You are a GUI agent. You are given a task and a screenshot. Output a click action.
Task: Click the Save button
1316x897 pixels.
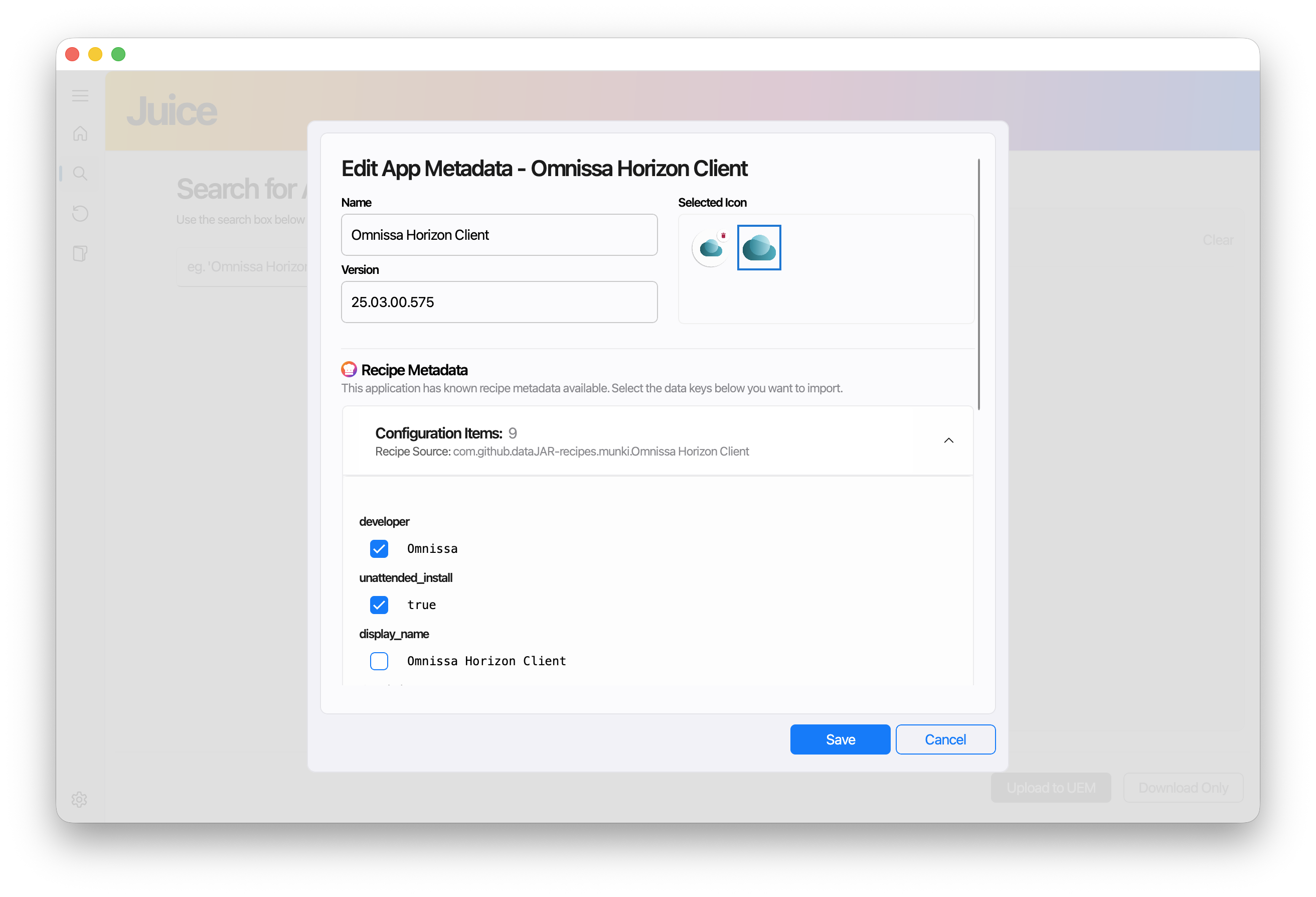[x=840, y=739]
